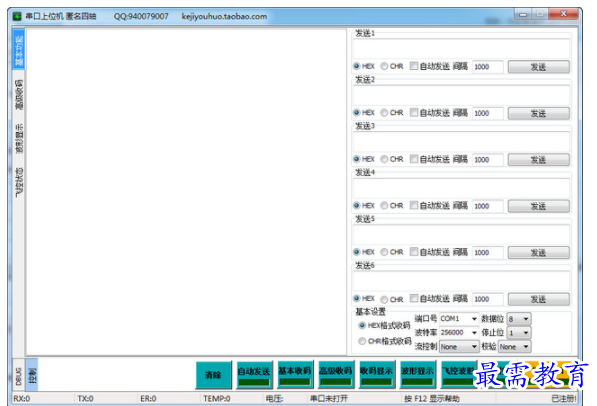Toggle the 自动发送 bottom bar button
This screenshot has width=597, height=406.
254,375
